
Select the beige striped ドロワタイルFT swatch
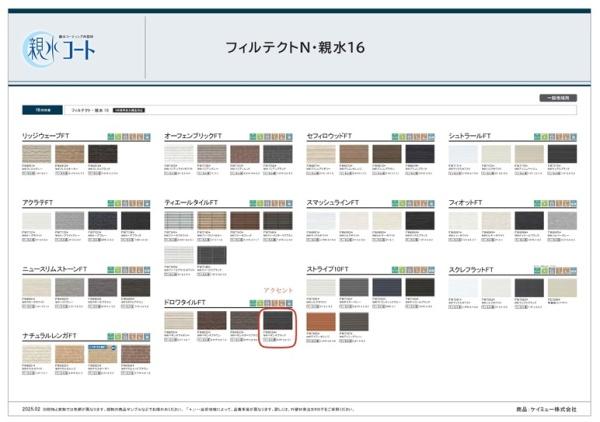pyautogui.click(x=179, y=321)
